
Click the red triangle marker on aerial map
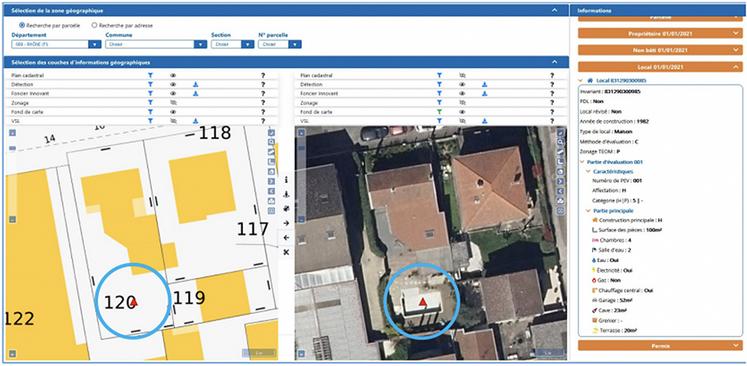(x=422, y=302)
